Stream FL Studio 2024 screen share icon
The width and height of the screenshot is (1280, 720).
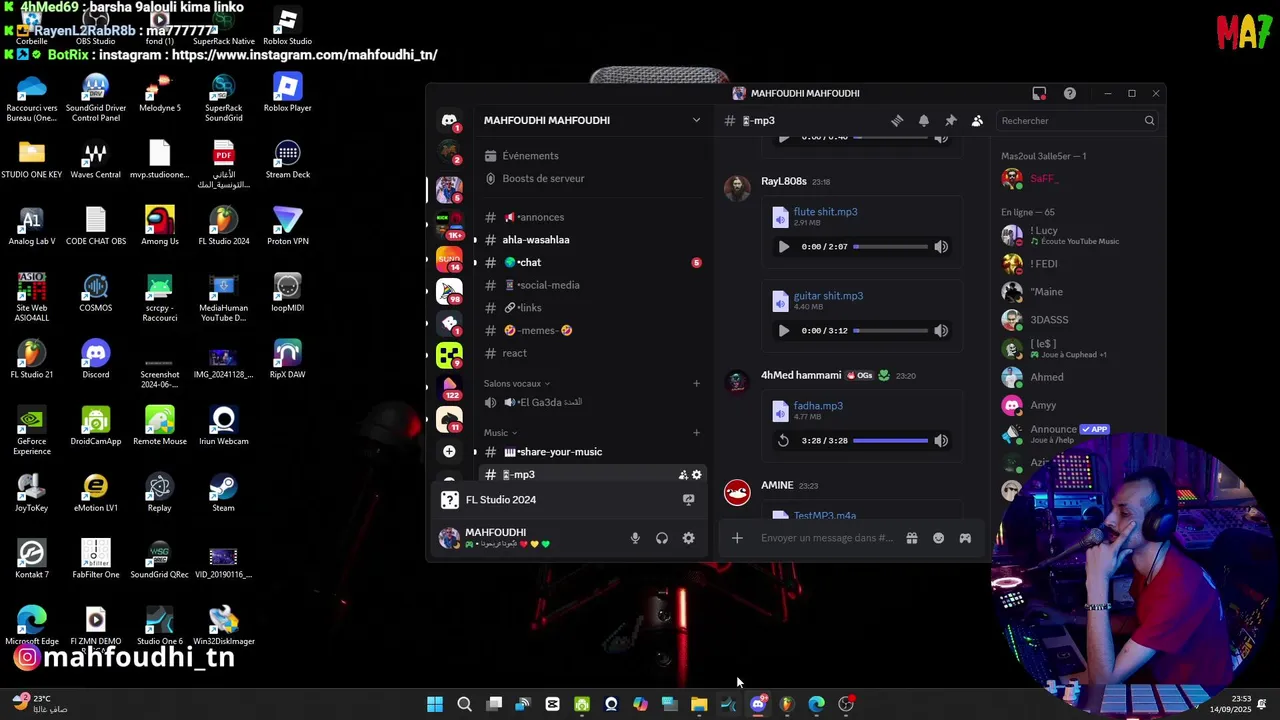(x=688, y=499)
